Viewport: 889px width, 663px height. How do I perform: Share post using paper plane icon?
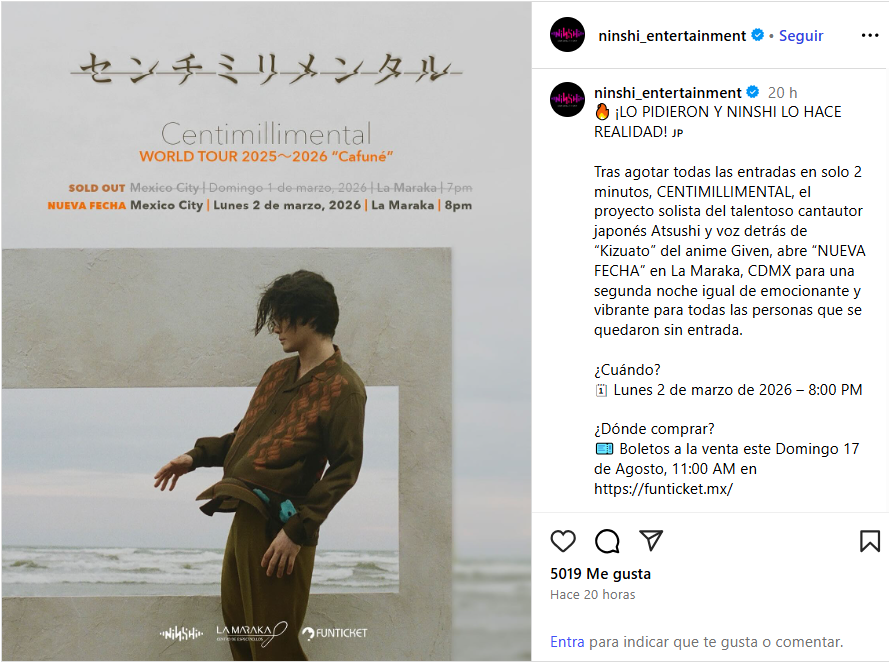651,540
